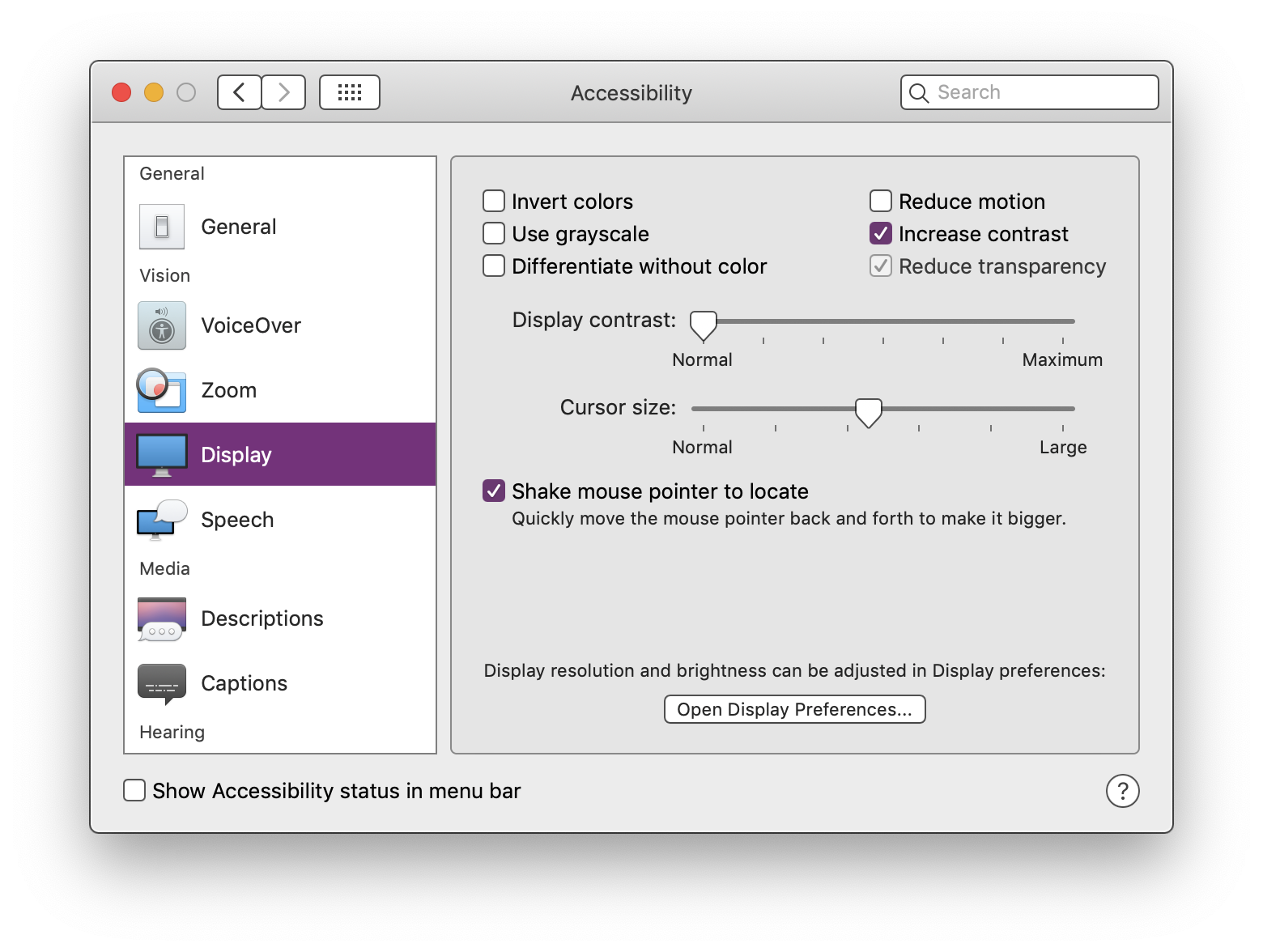Click the Descriptions icon
This screenshot has width=1263, height=952.
(162, 619)
